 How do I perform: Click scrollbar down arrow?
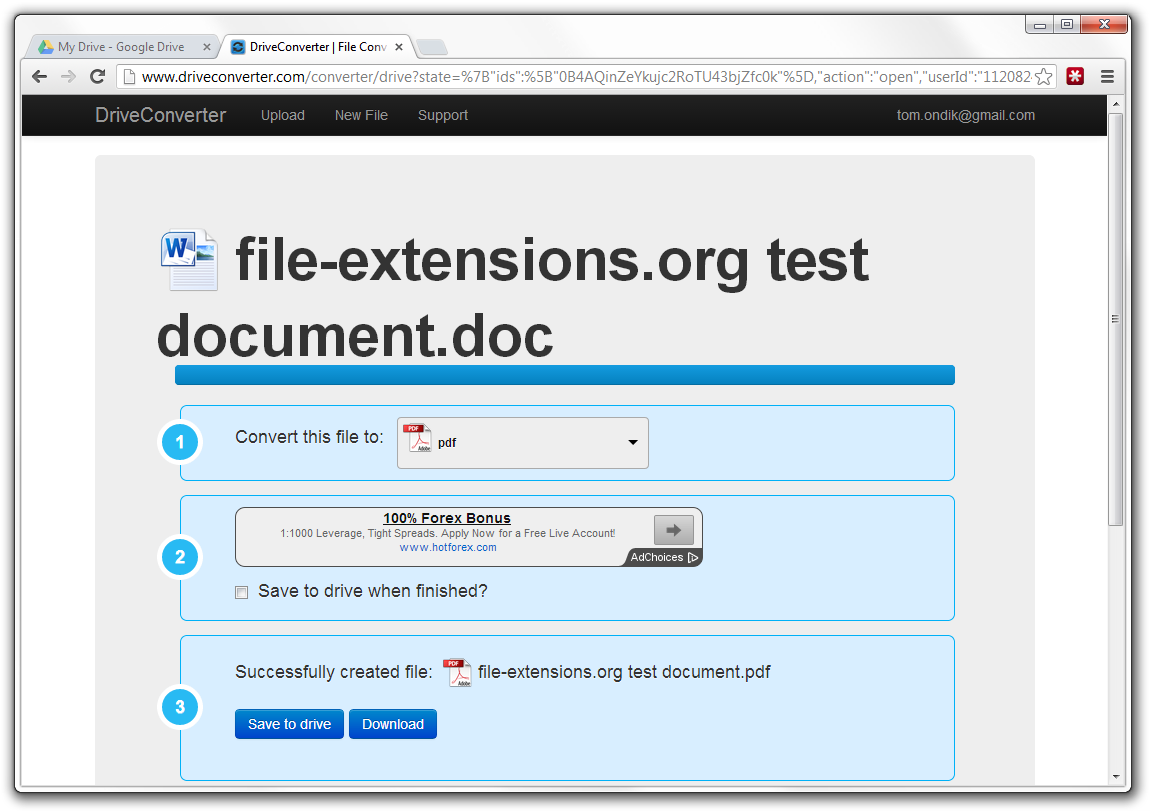tap(1116, 777)
